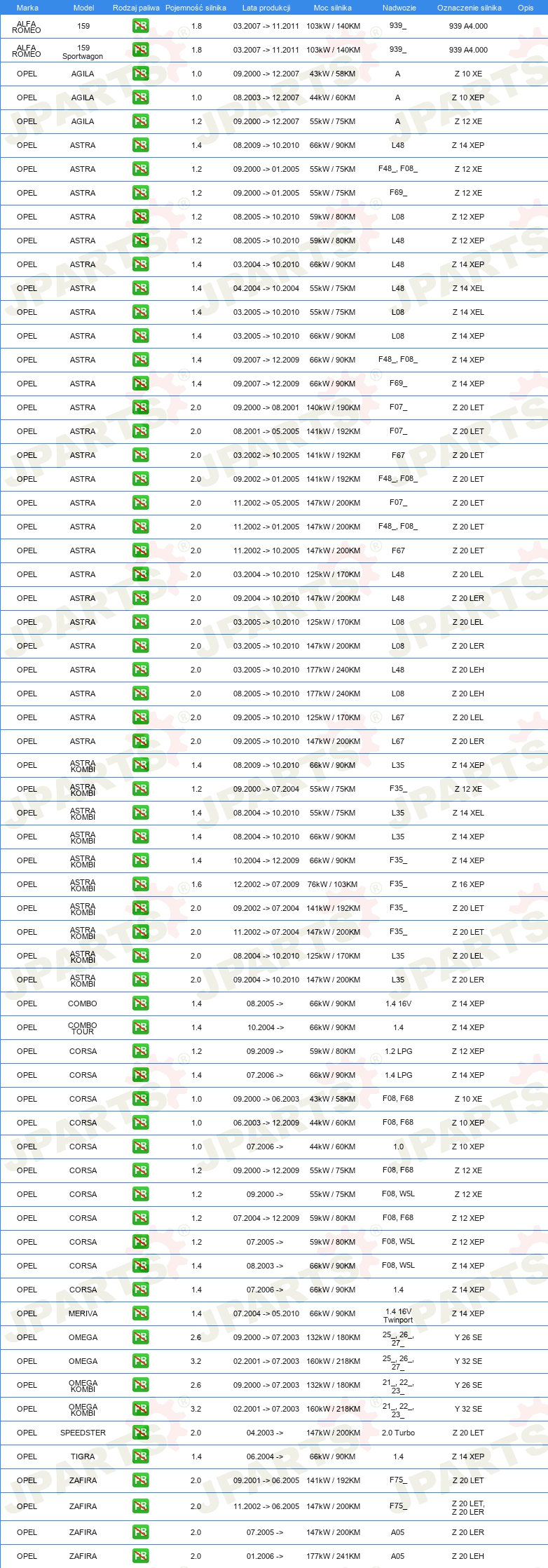Select the TIGRA model cell
Image resolution: width=548 pixels, height=1568 pixels.
click(x=83, y=1457)
